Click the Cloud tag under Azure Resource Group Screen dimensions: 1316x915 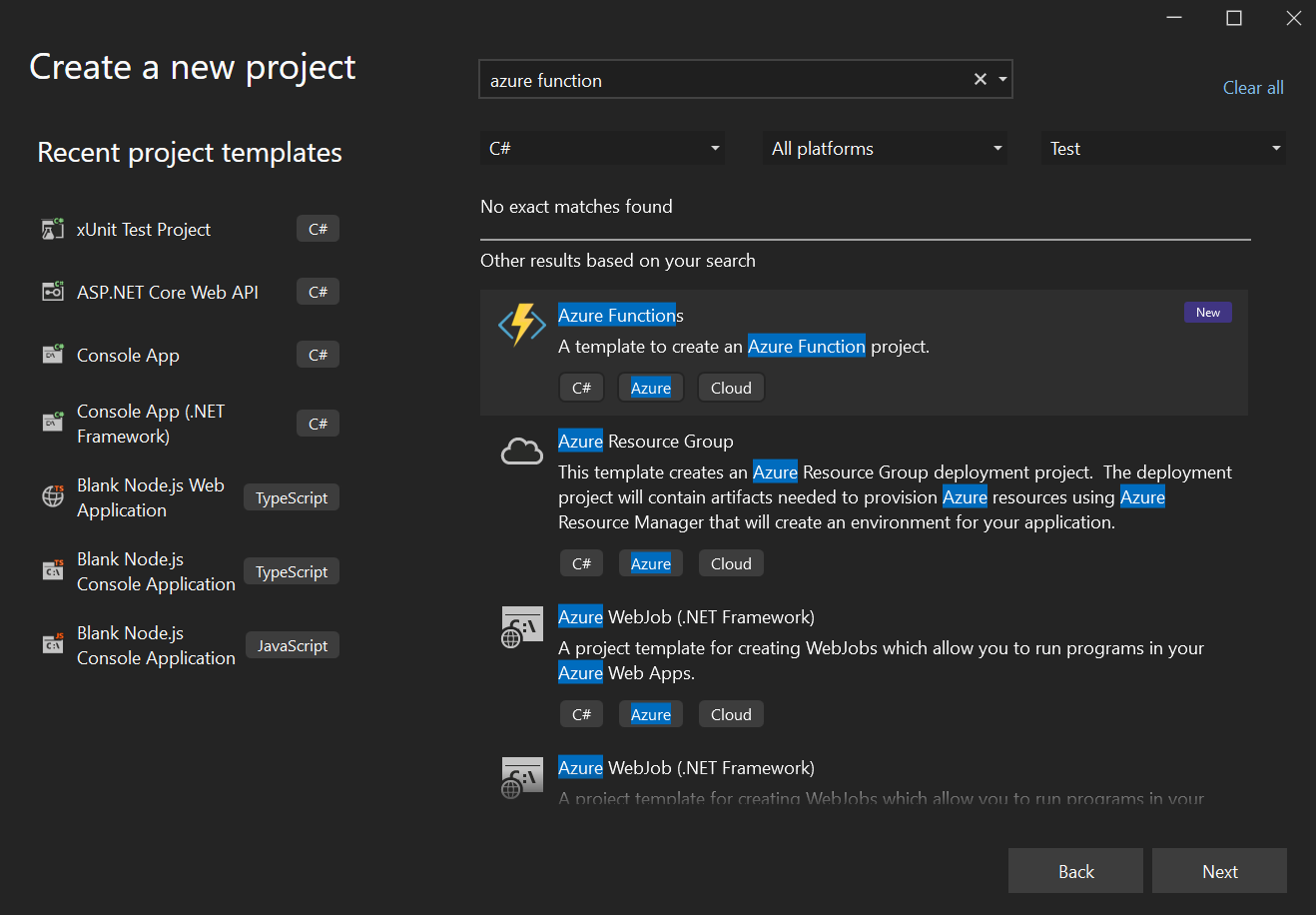731,563
